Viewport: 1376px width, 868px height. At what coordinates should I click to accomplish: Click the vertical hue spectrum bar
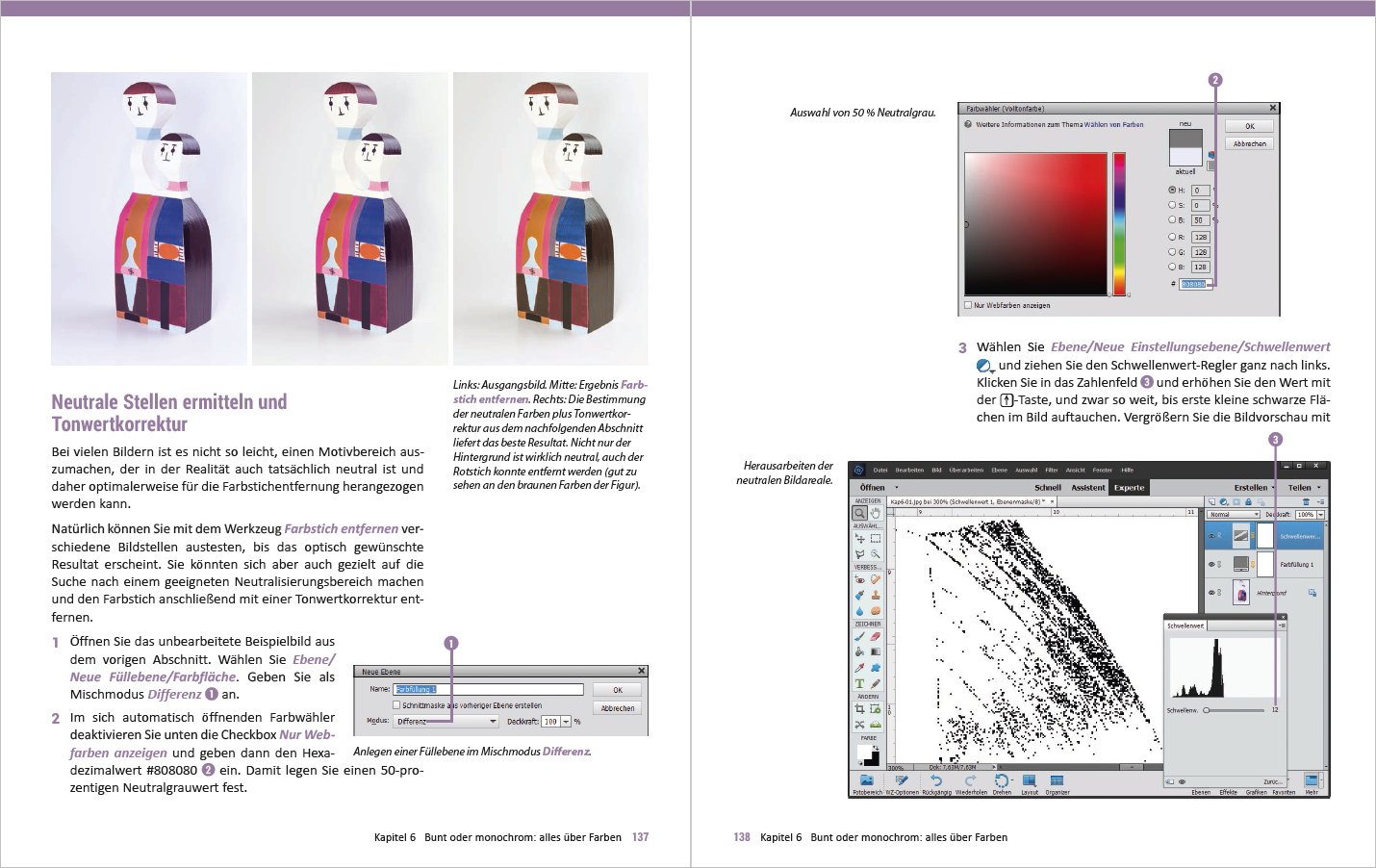(1119, 223)
